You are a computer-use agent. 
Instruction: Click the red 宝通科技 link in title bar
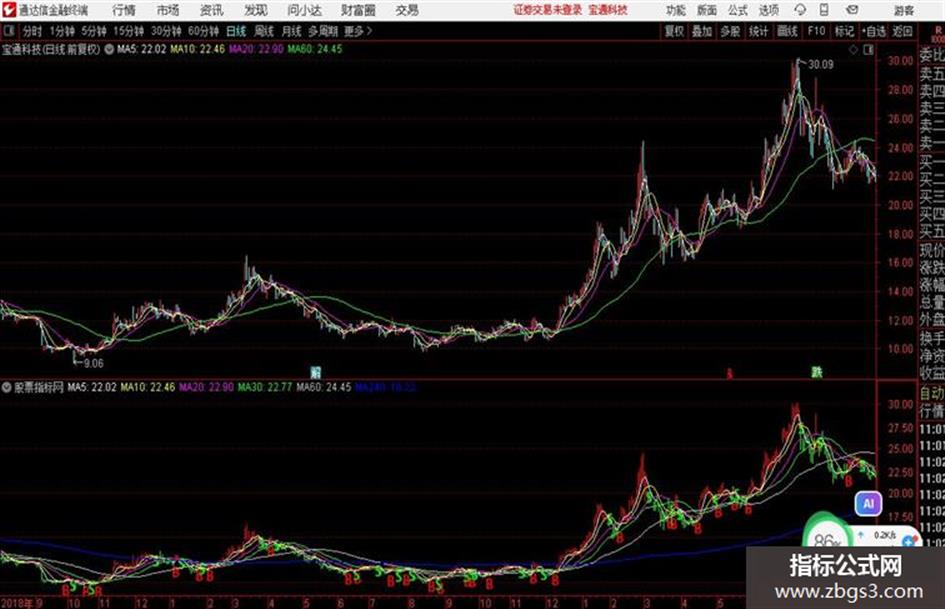click(x=608, y=10)
